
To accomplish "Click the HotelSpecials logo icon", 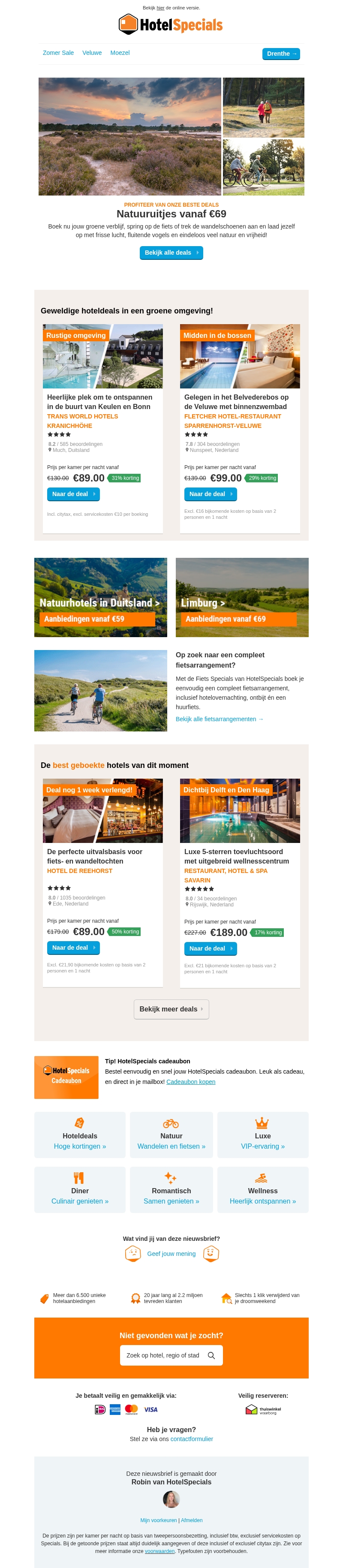I will pos(128,24).
